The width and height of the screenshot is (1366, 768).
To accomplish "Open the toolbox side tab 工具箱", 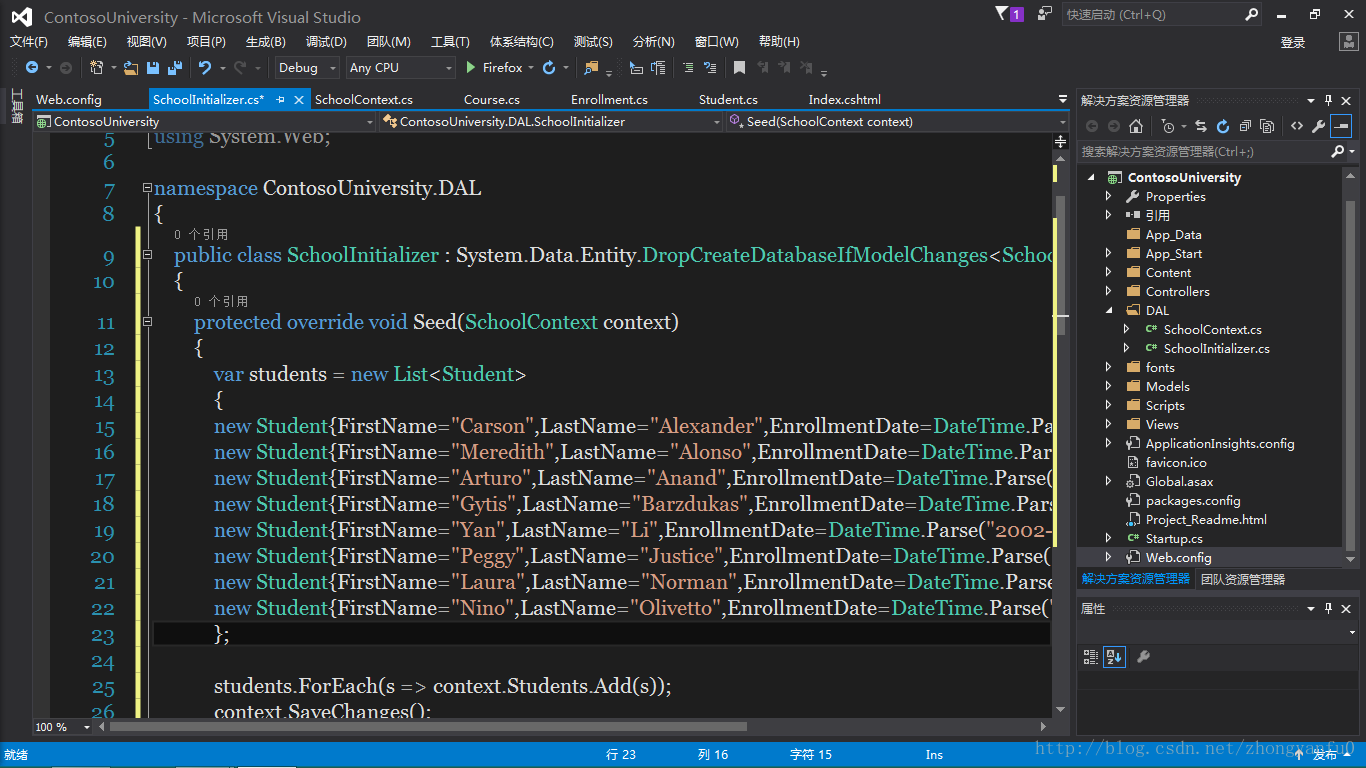I will (x=17, y=106).
